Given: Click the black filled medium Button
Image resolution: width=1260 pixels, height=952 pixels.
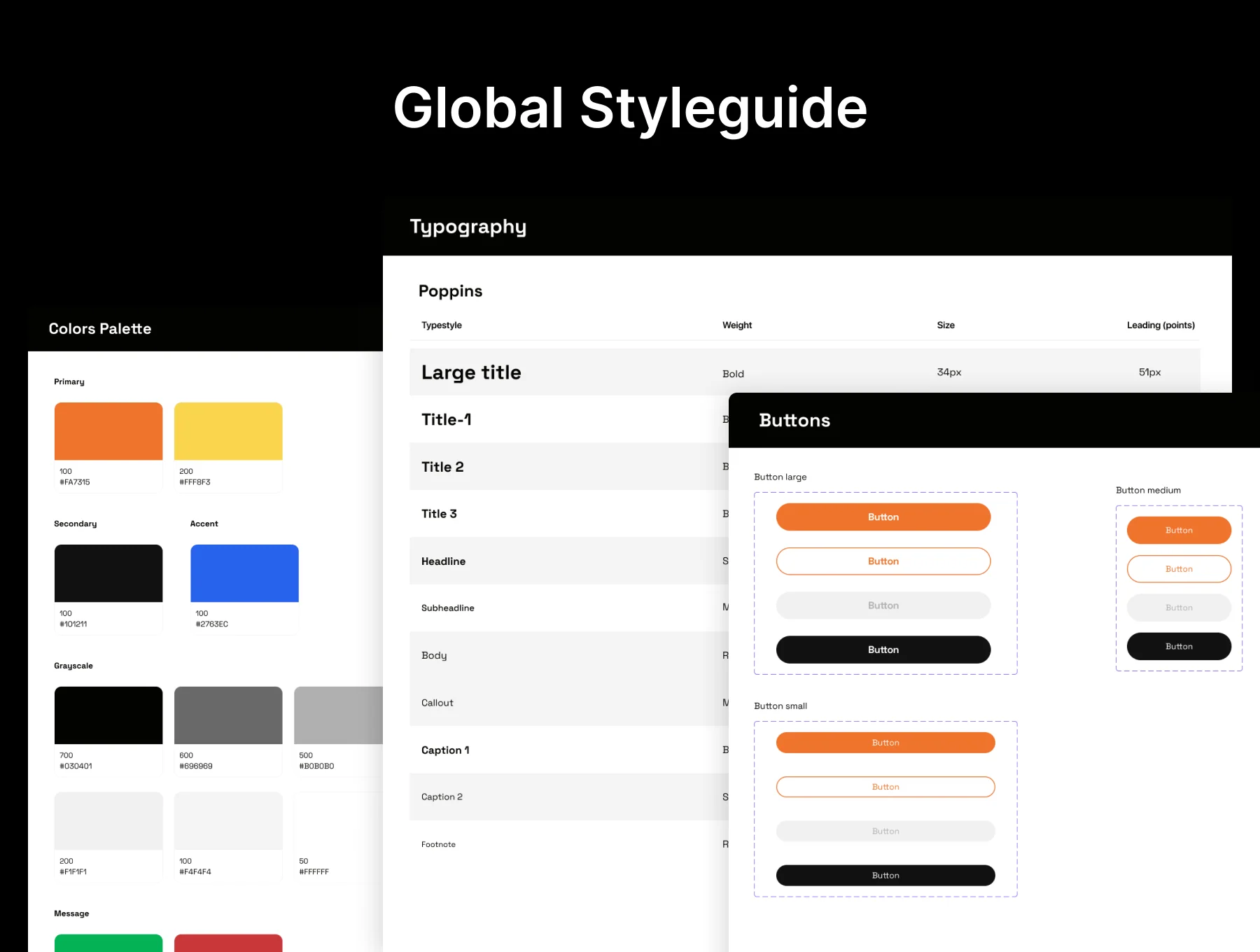Looking at the screenshot, I should point(1179,646).
